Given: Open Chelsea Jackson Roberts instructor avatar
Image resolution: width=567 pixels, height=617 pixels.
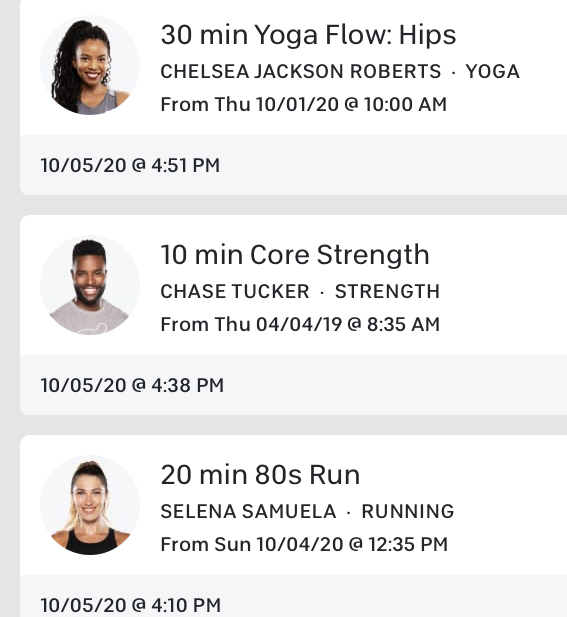Looking at the screenshot, I should [90, 65].
